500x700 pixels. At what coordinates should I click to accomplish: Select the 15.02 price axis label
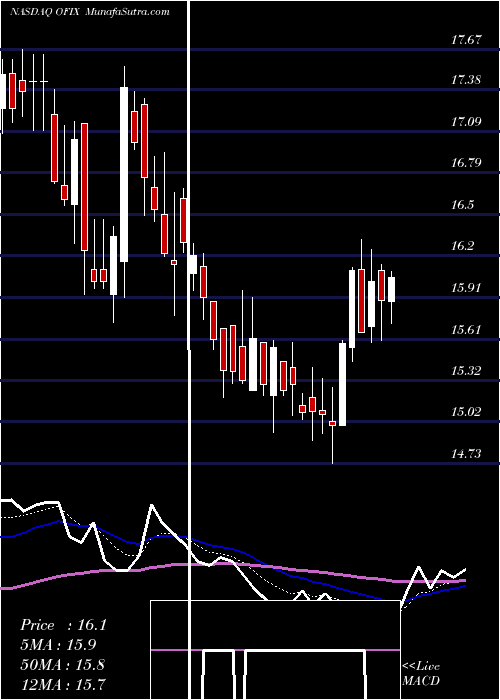(466, 412)
